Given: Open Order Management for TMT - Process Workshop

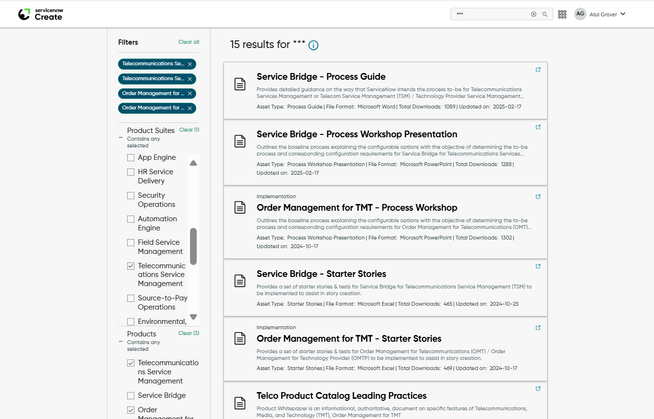Looking at the screenshot, I should click(357, 208).
